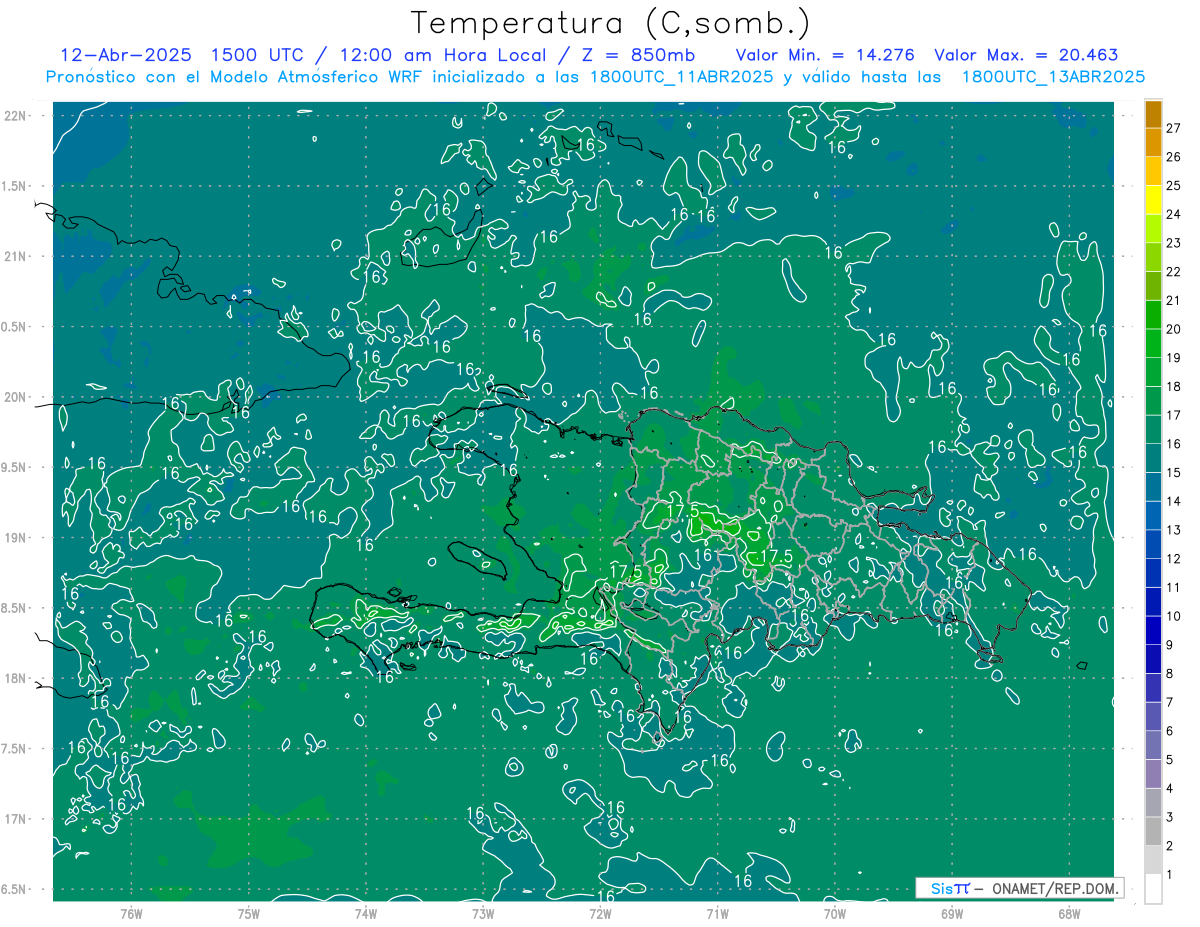Click the '27' label on the color scale

point(1174,127)
